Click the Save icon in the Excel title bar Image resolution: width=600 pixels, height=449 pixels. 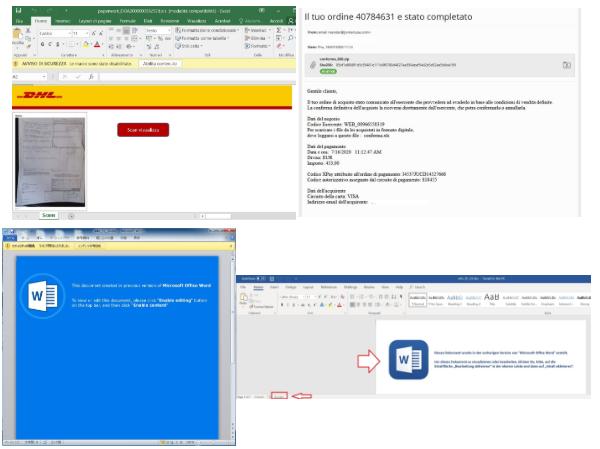[18, 11]
